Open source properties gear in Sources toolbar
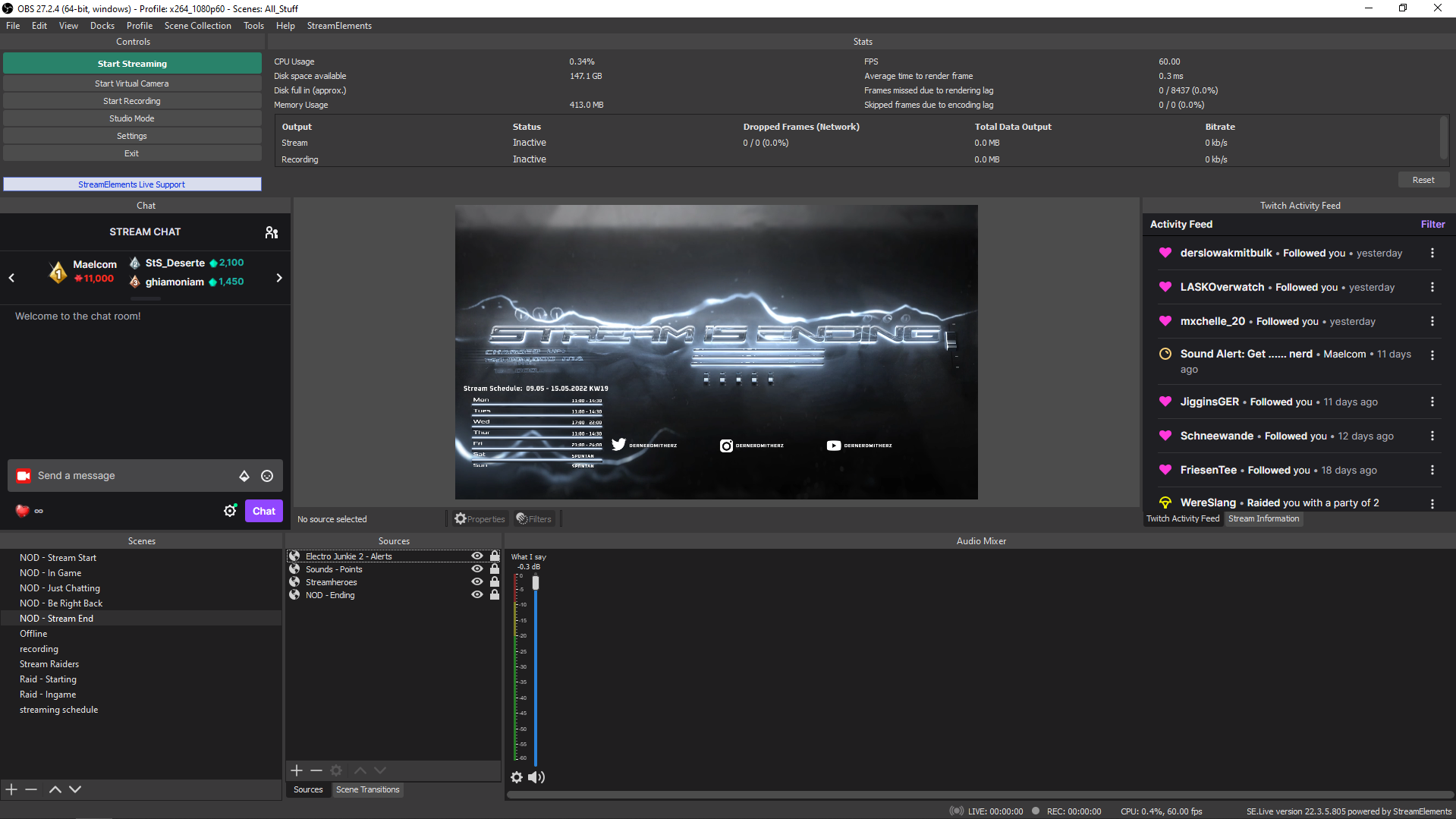Image resolution: width=1456 pixels, height=819 pixels. click(x=336, y=770)
